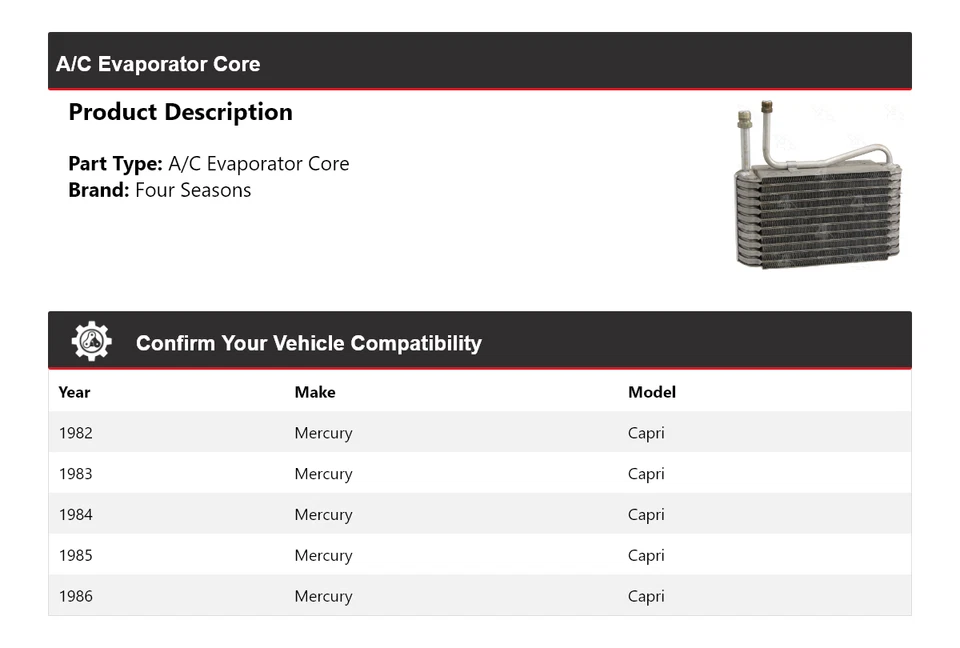Click the Year column header

pos(74,392)
